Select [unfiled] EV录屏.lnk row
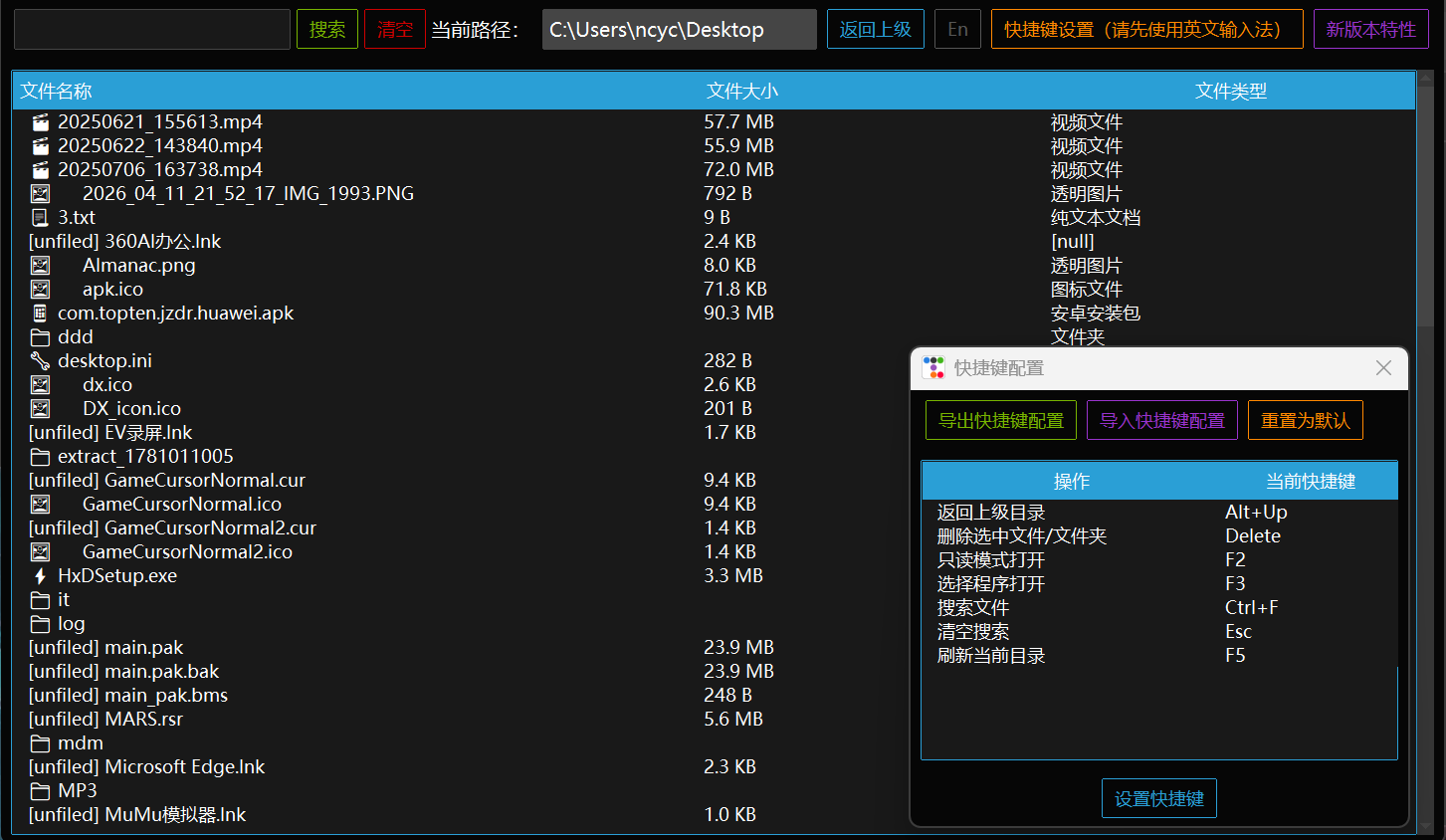Screen dimensions: 1446x840 (463, 433)
